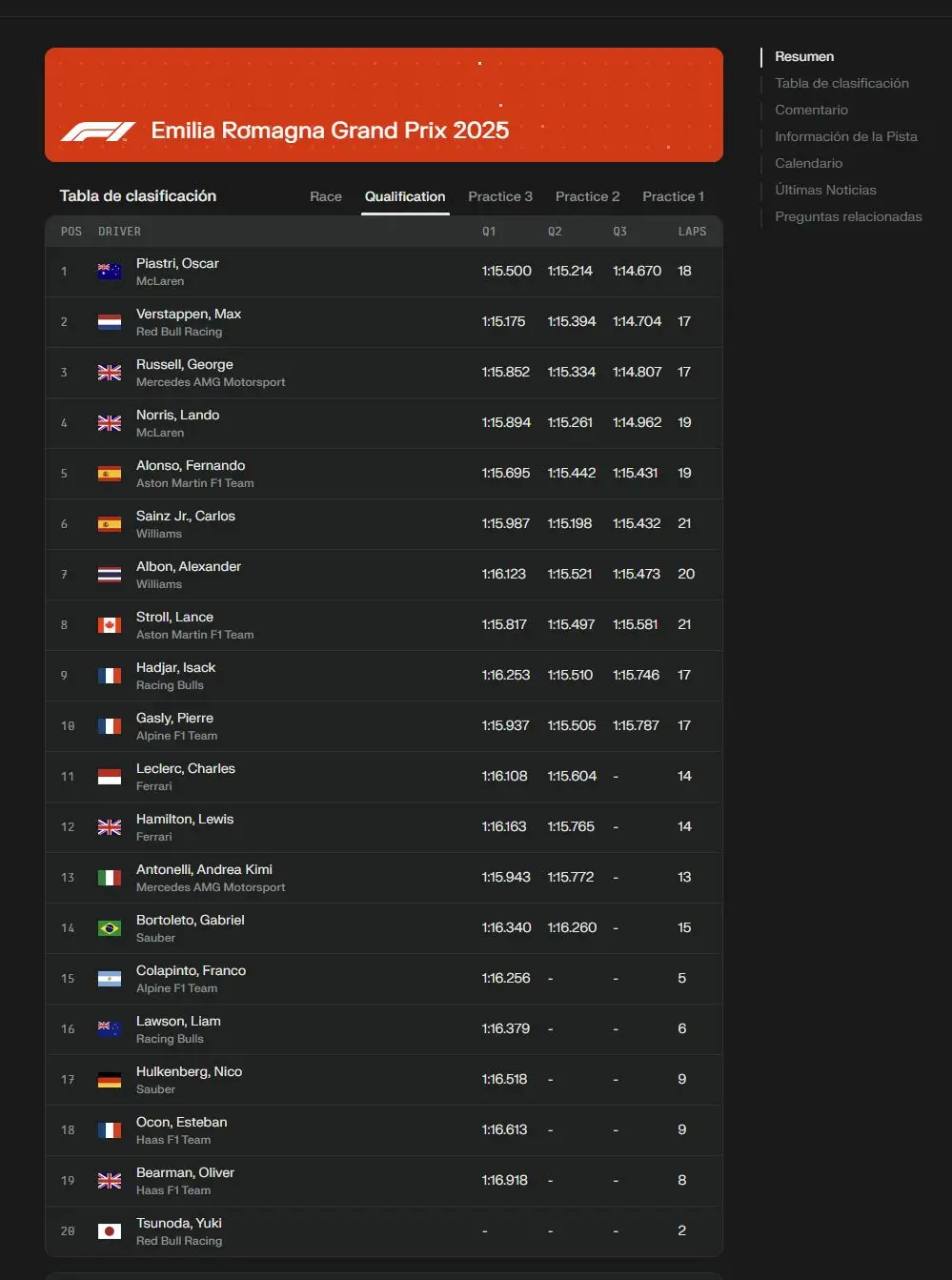Jump to Comentario in the sidebar
This screenshot has width=952, height=1280.
point(811,110)
